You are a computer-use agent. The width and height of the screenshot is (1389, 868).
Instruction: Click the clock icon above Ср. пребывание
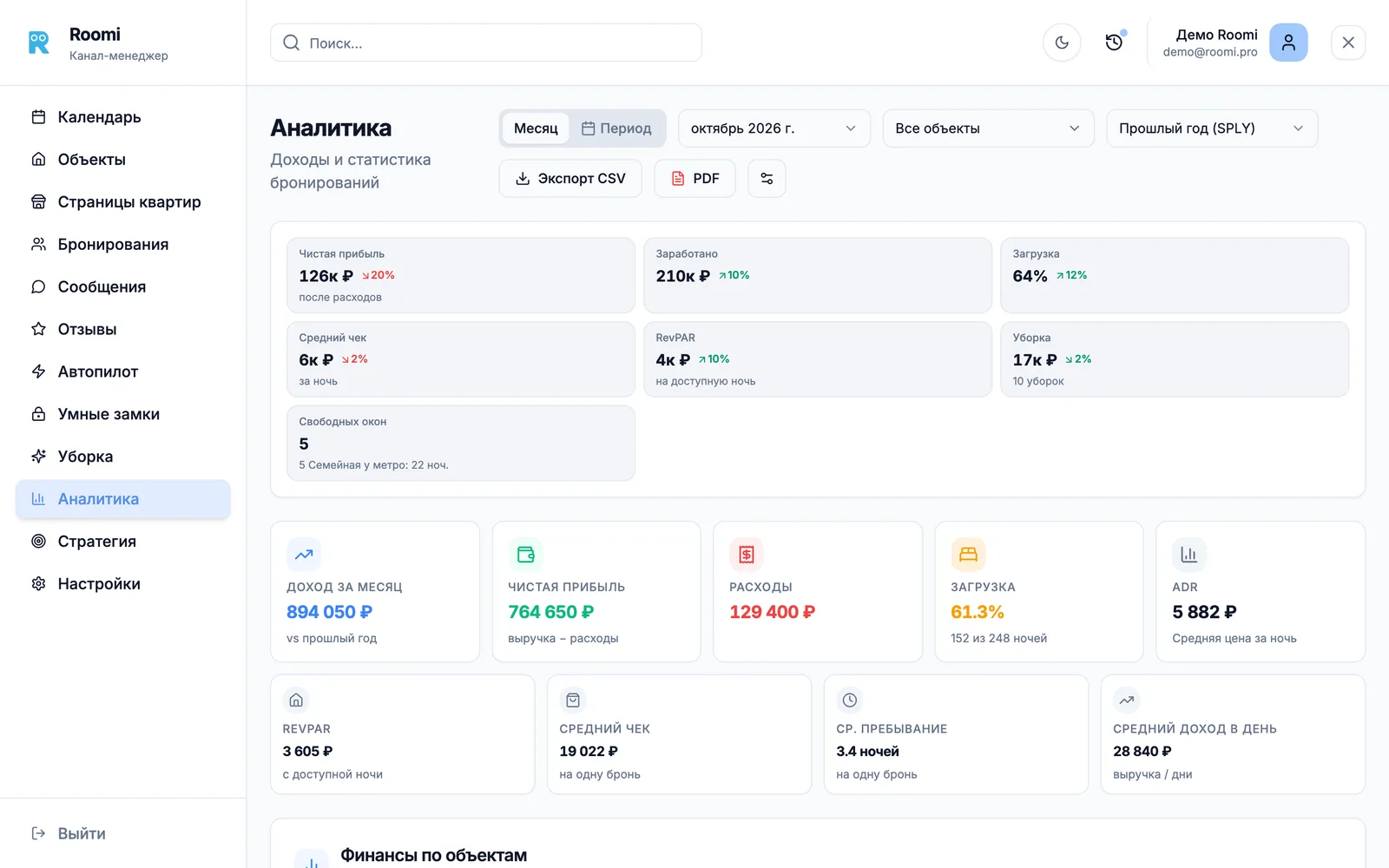tap(850, 700)
